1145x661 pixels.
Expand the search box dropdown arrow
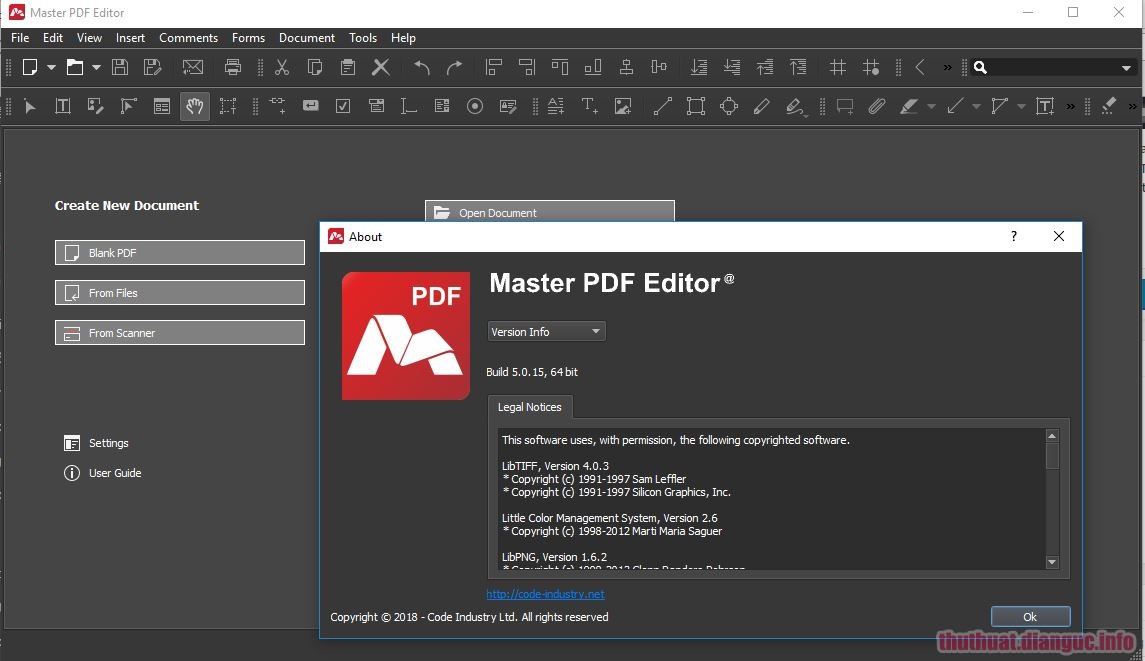(1126, 68)
